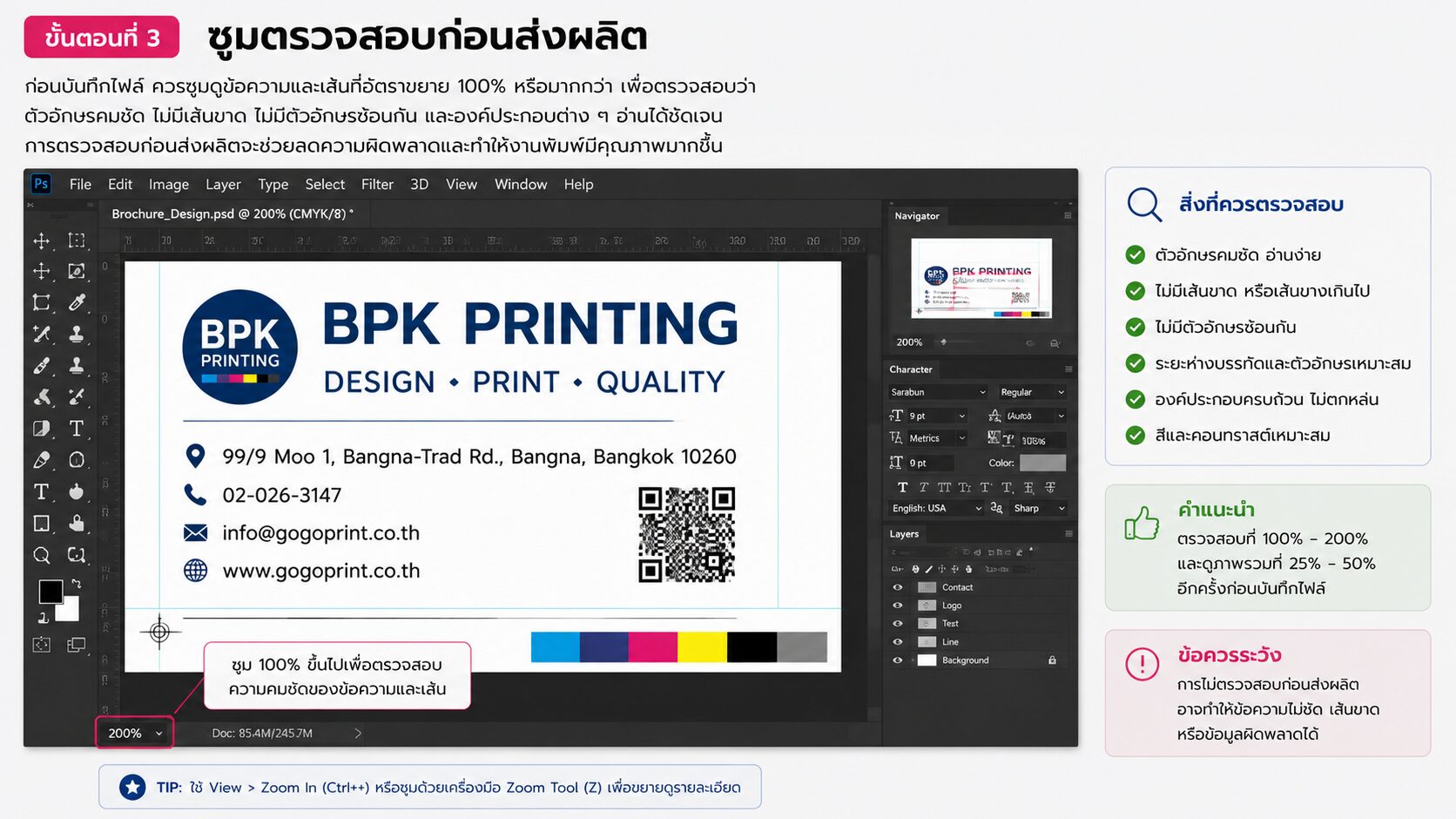Hide the Text layer
Viewport: 1456px width, 819px height.
(898, 624)
